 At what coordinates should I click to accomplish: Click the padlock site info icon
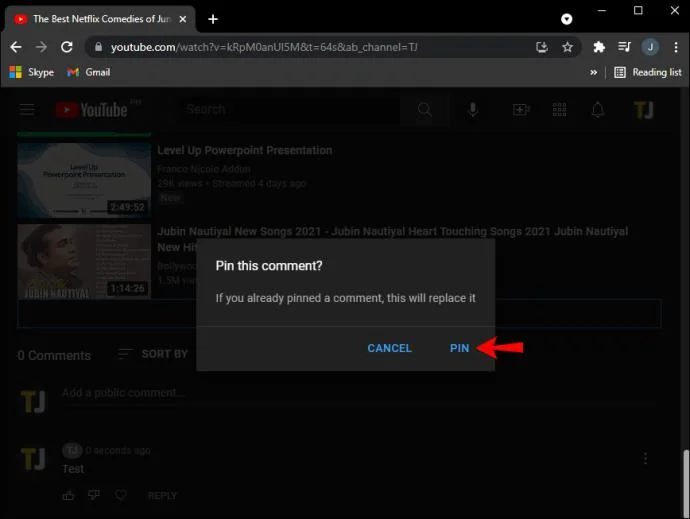point(99,47)
